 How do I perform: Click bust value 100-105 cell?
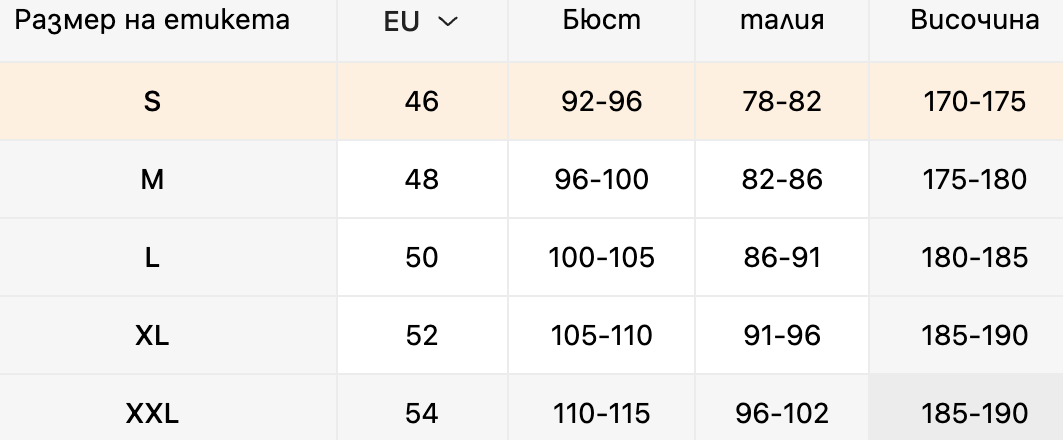pyautogui.click(x=601, y=258)
